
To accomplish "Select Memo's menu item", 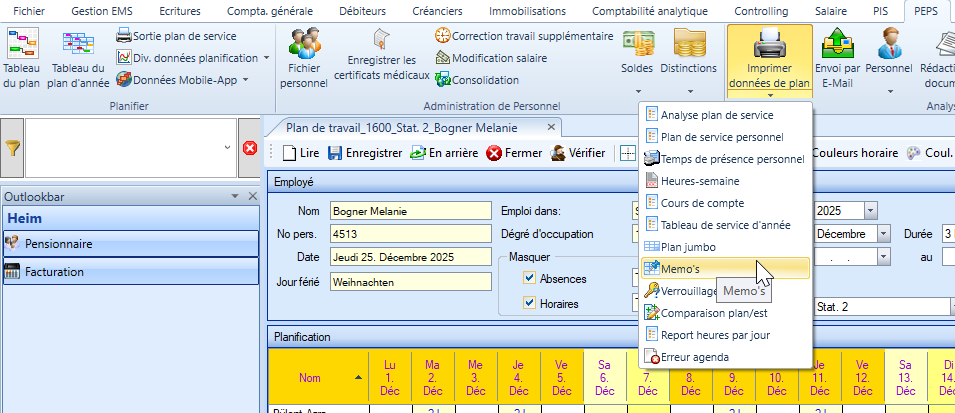I will click(x=725, y=268).
